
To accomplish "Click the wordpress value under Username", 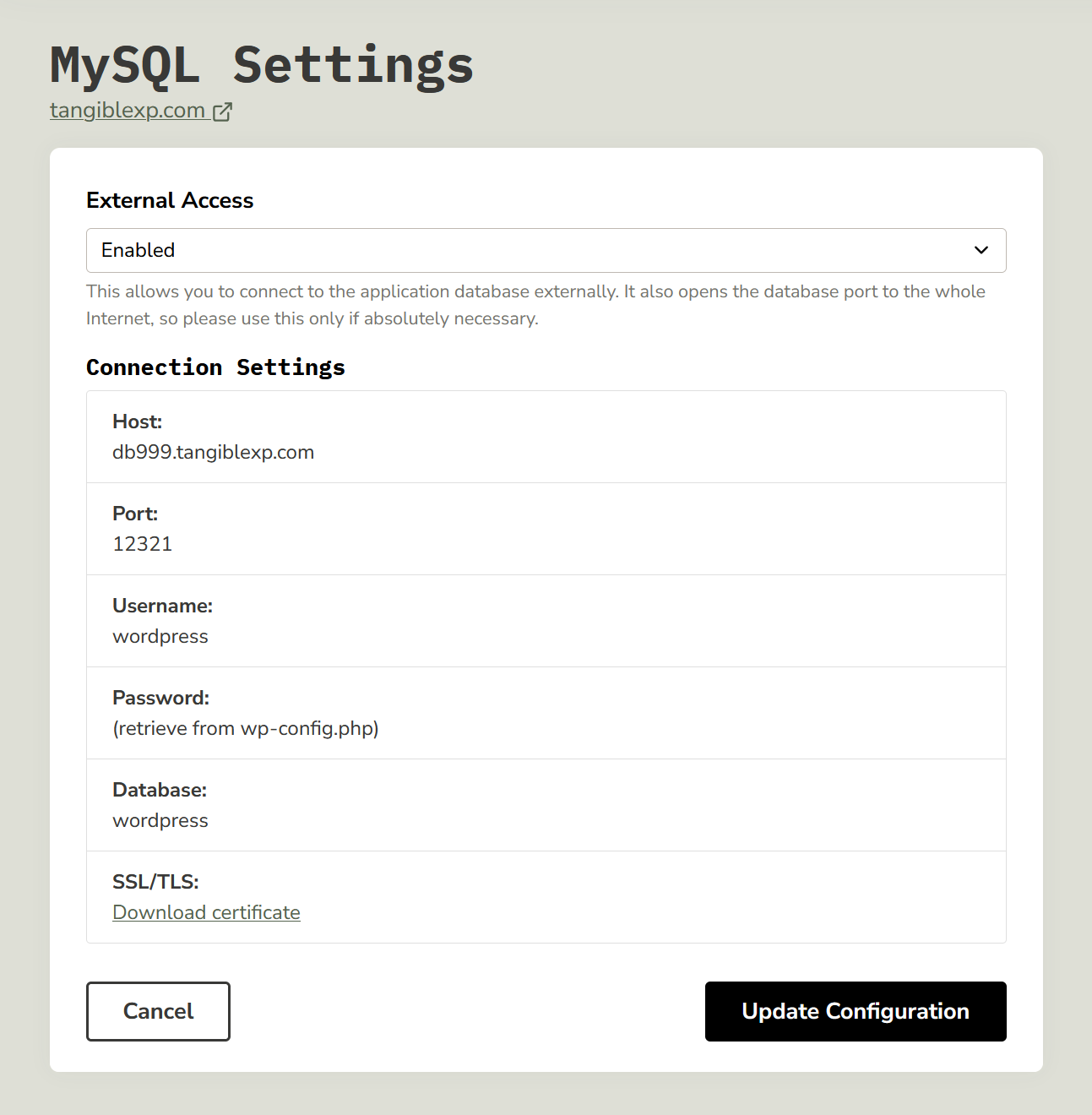I will pos(160,636).
